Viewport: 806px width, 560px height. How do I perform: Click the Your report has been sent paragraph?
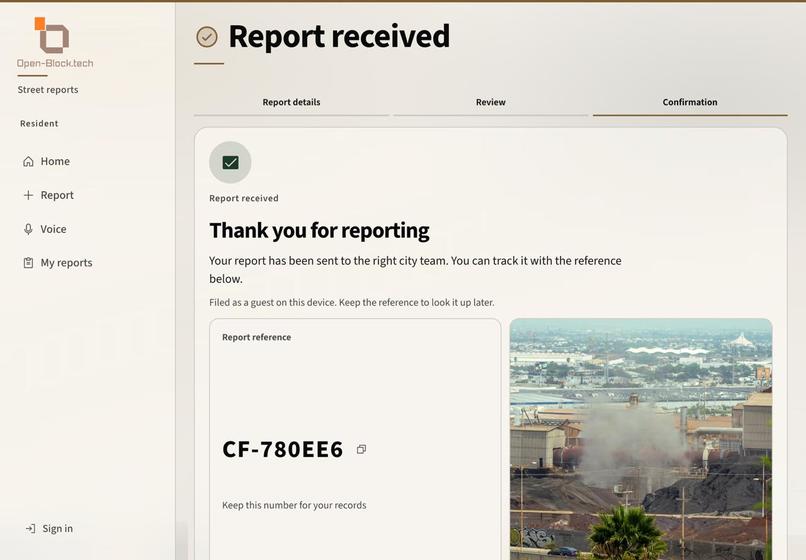click(x=415, y=269)
